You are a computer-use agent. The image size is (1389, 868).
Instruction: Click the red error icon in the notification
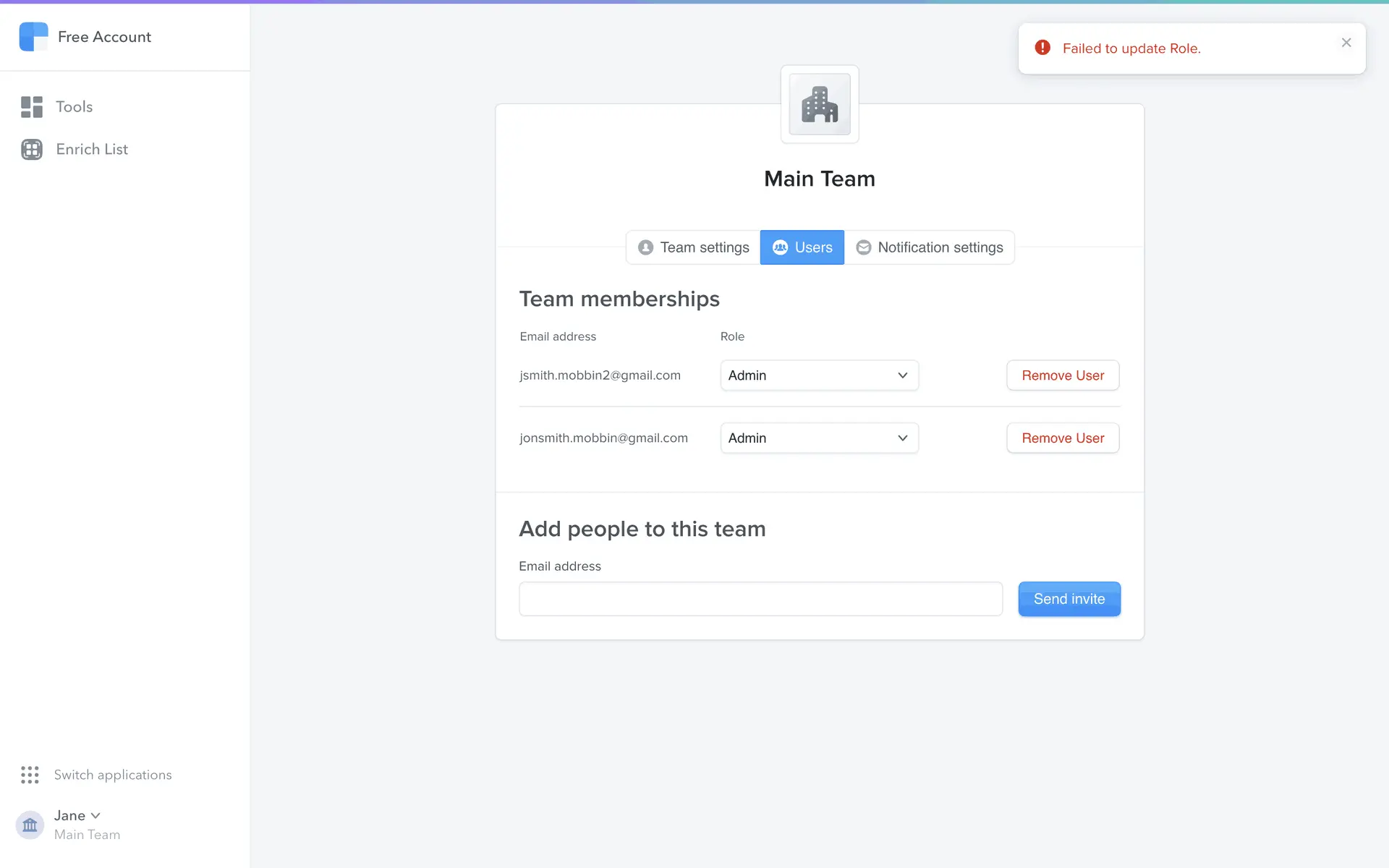1042,48
